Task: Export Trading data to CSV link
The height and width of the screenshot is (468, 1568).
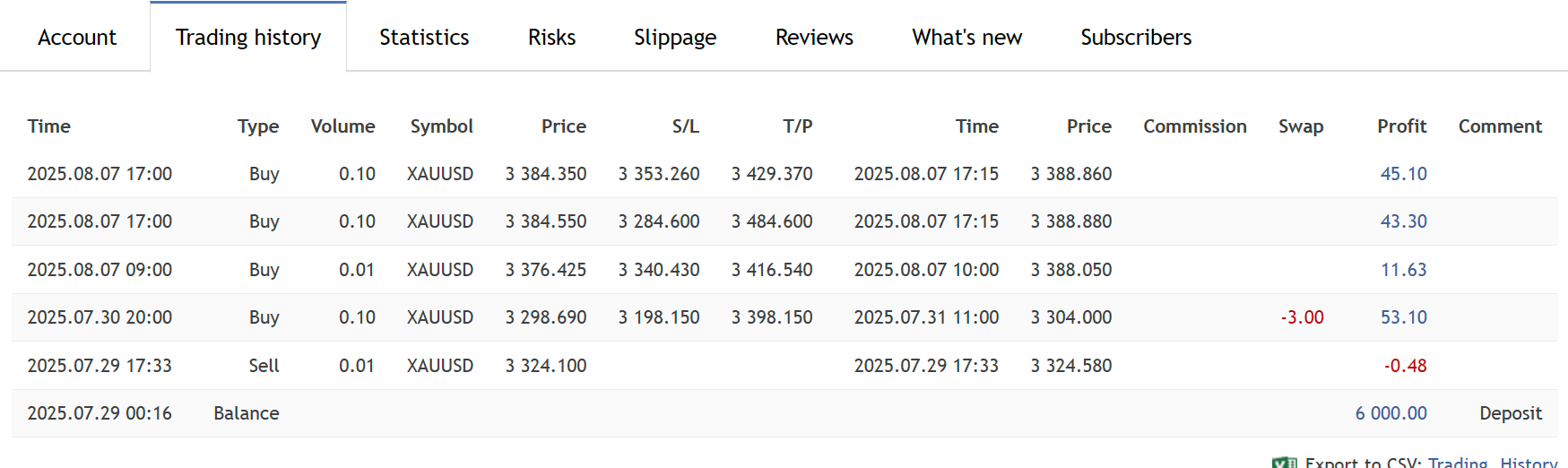Action: [x=1457, y=463]
